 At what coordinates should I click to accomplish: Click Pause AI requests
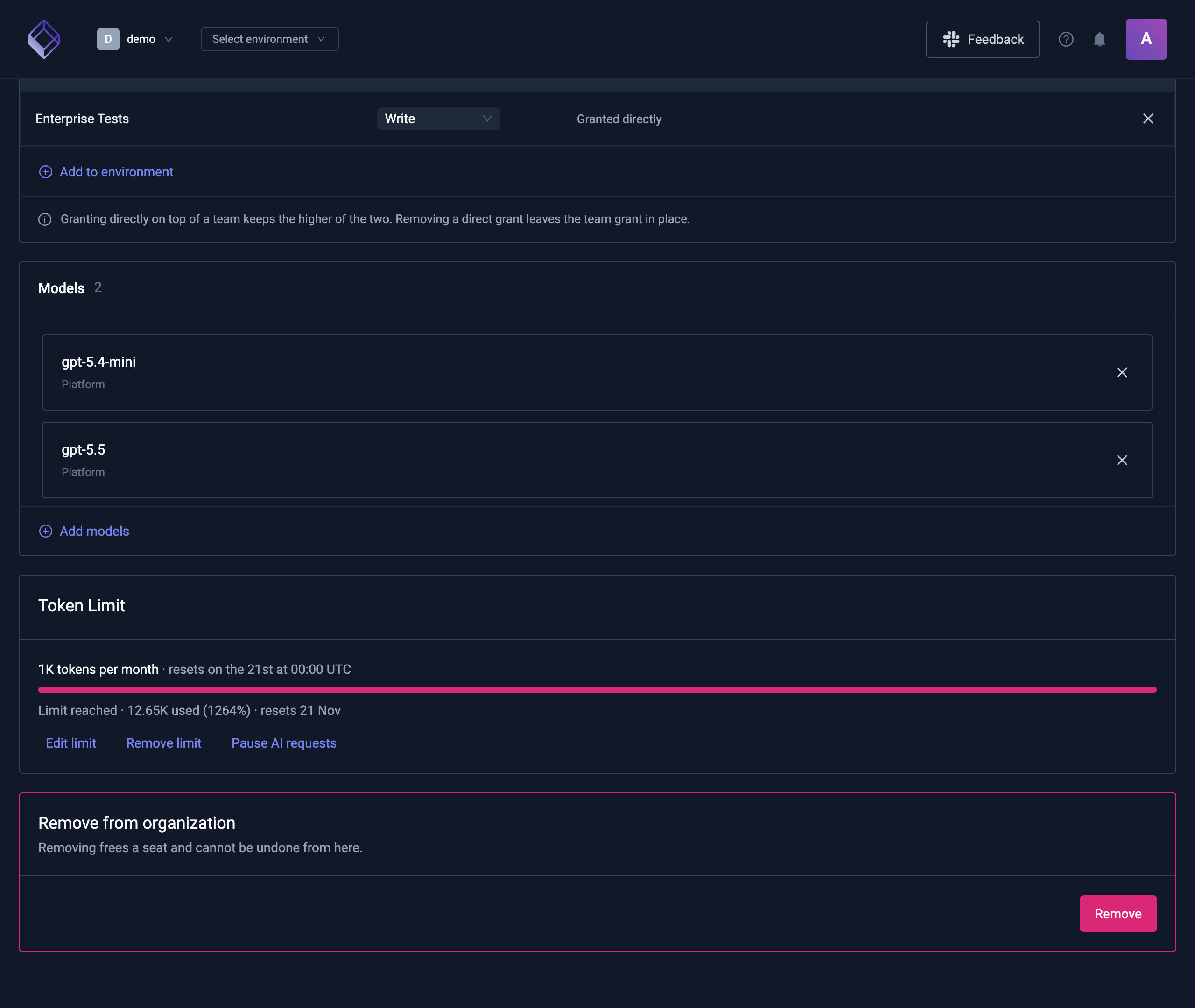[x=283, y=743]
